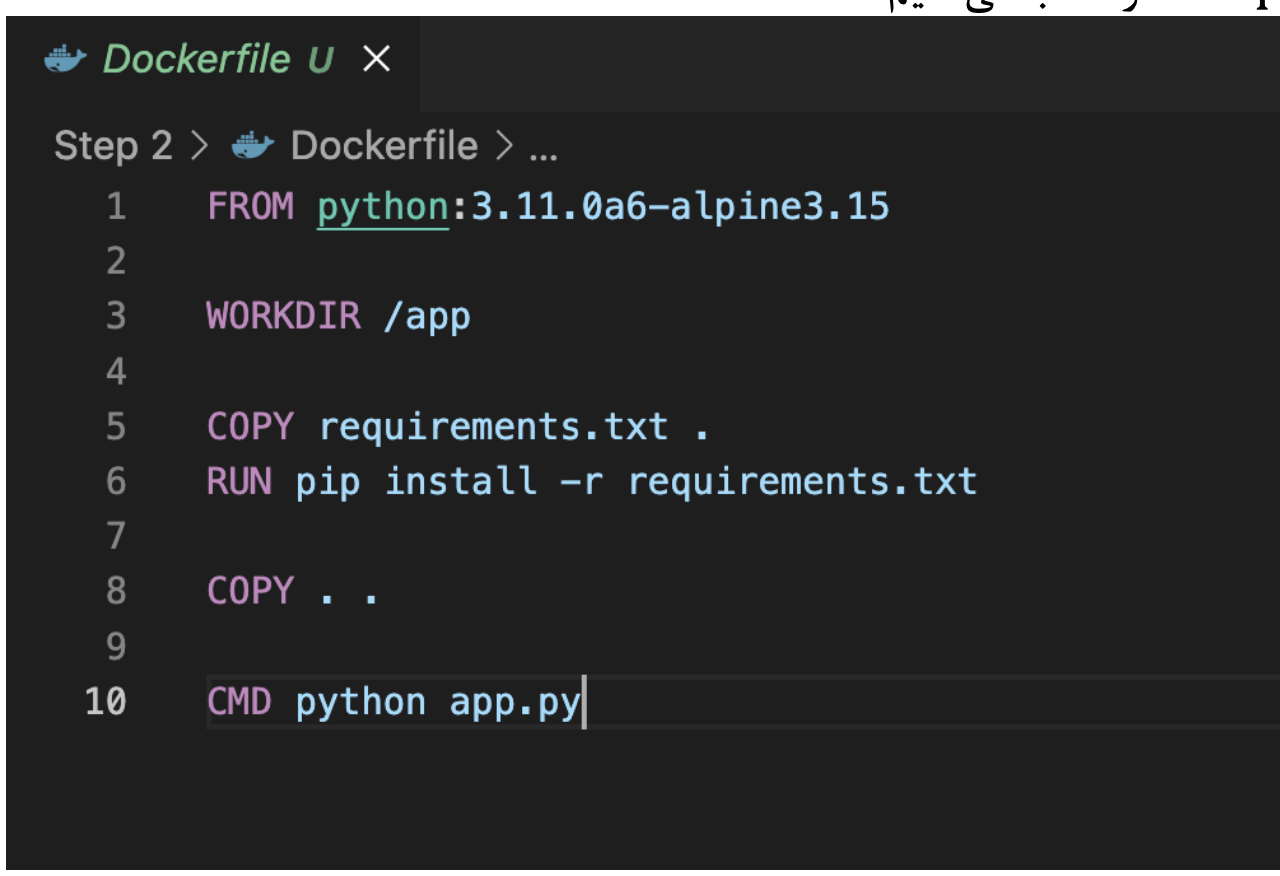
Task: Click the breadcrumb ellipsis symbol list
Action: pos(543,149)
